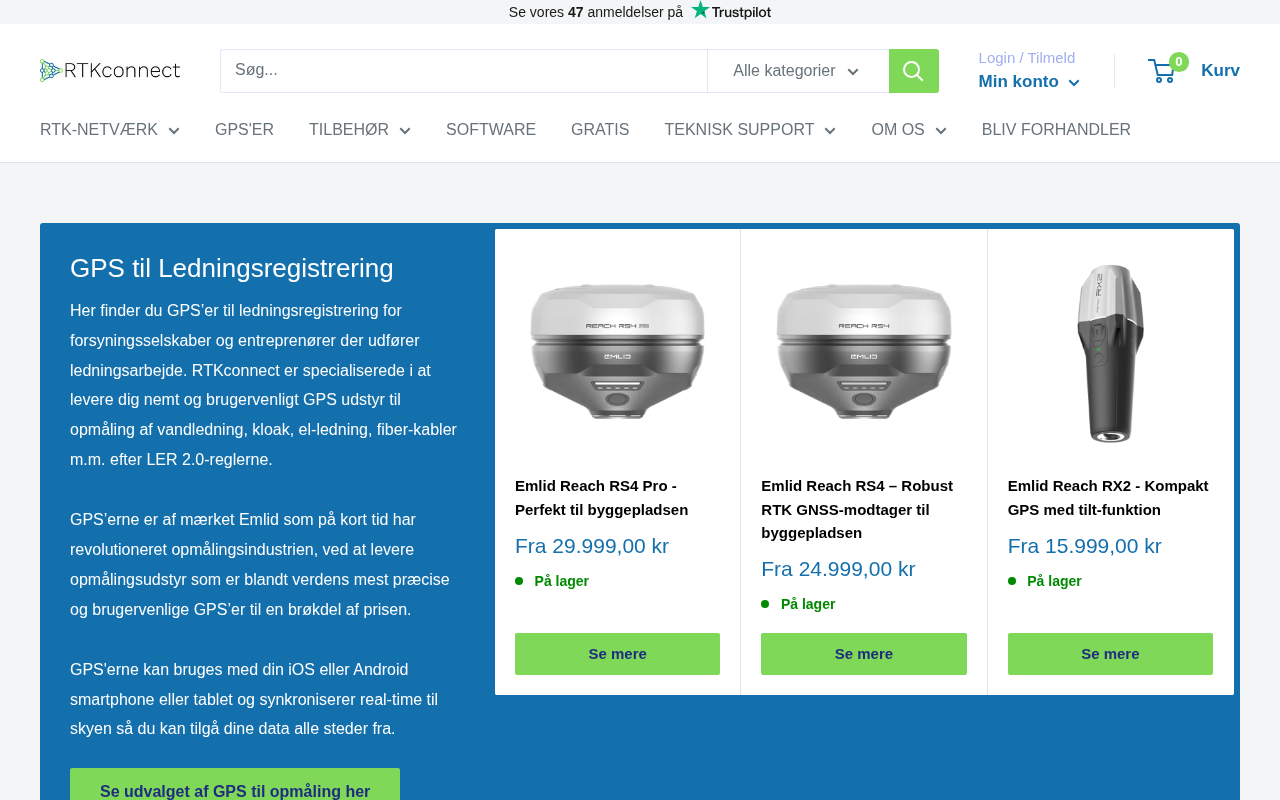Open the Trustpilot star logo link
This screenshot has height=800, width=1280.
pyautogui.click(x=731, y=11)
